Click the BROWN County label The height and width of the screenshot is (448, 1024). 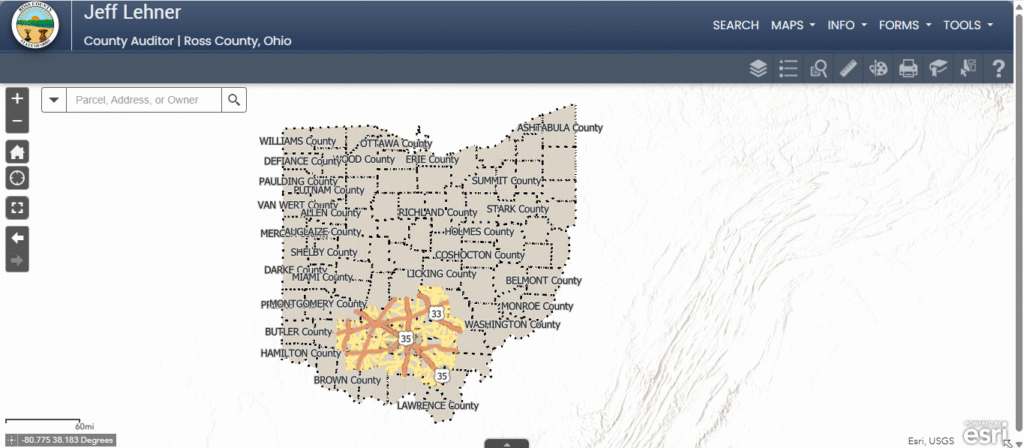pyautogui.click(x=347, y=380)
